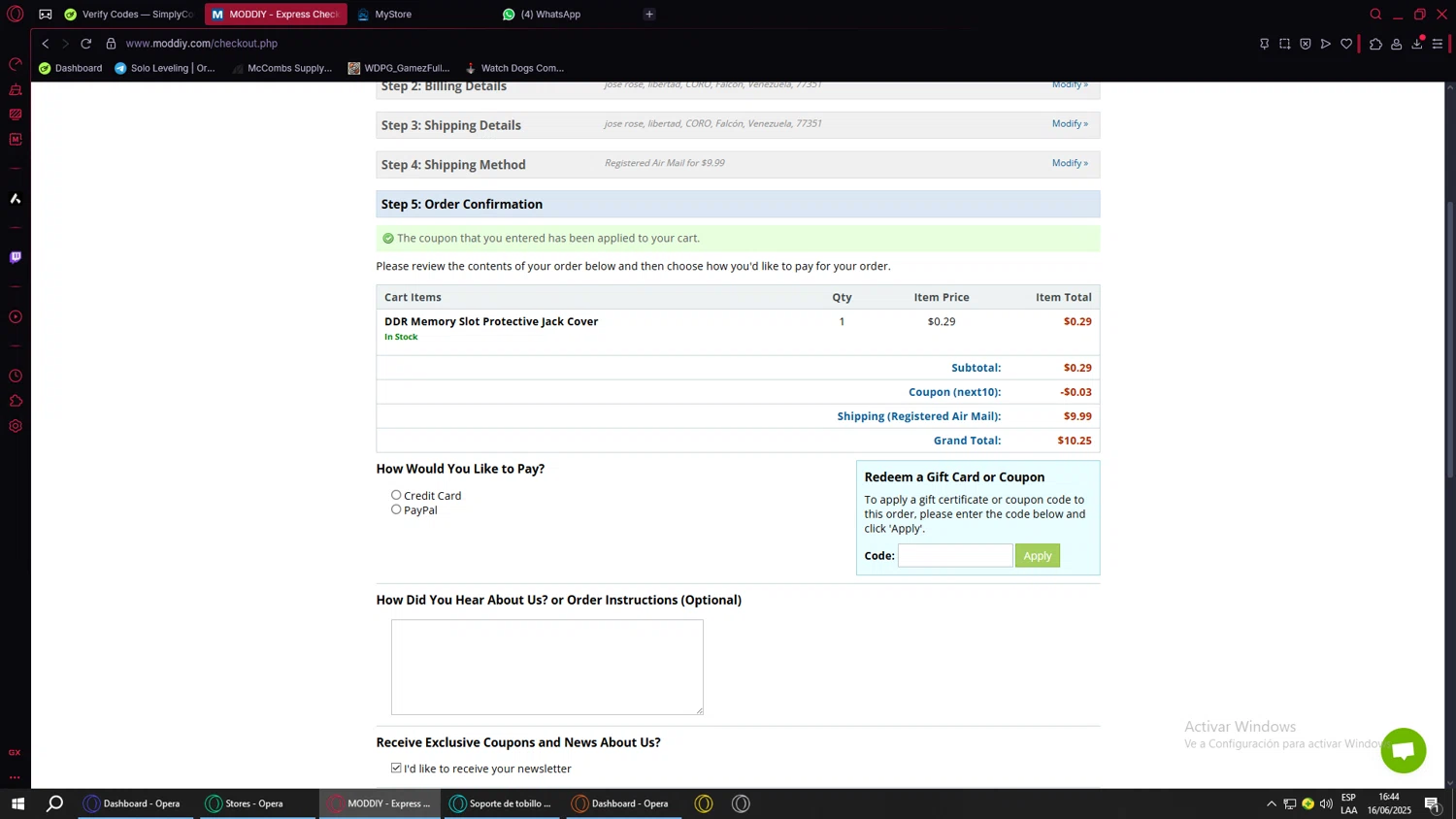Click the order instructions text area
Viewport: 1456px width, 819px height.
(546, 667)
